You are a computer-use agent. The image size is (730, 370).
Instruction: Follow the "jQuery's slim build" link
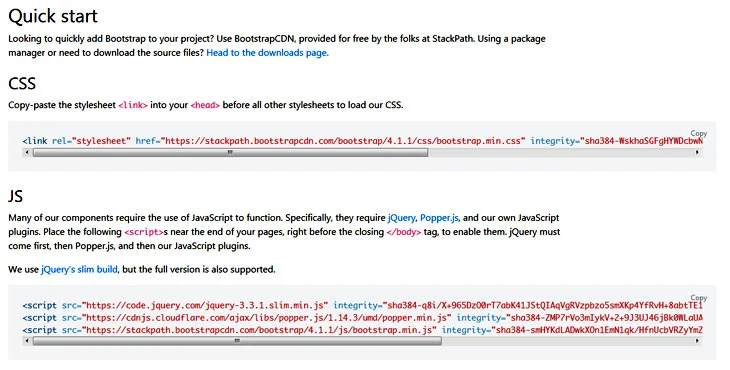79,269
